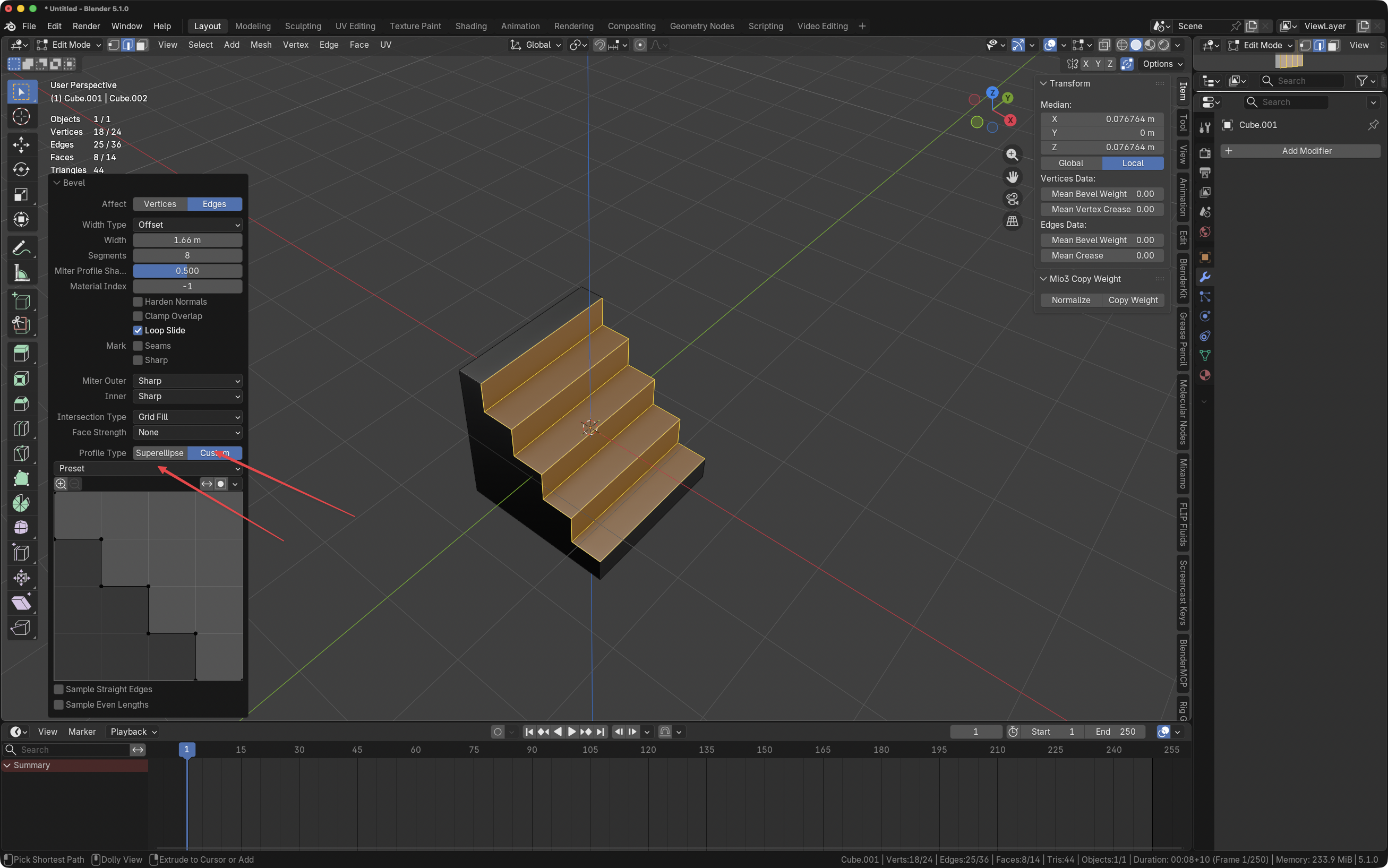This screenshot has width=1388, height=868.
Task: Enable Sample Even Lengths checkbox
Action: [58, 705]
